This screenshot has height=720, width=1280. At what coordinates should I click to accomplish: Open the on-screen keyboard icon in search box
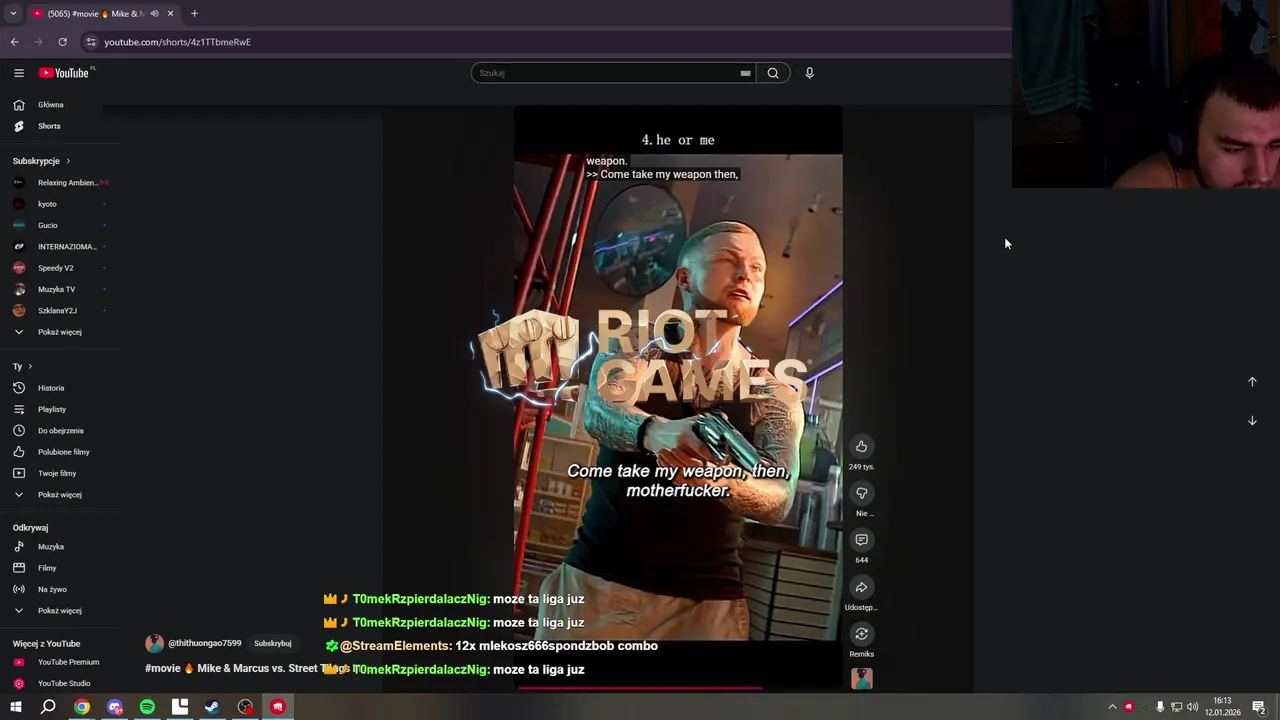745,73
